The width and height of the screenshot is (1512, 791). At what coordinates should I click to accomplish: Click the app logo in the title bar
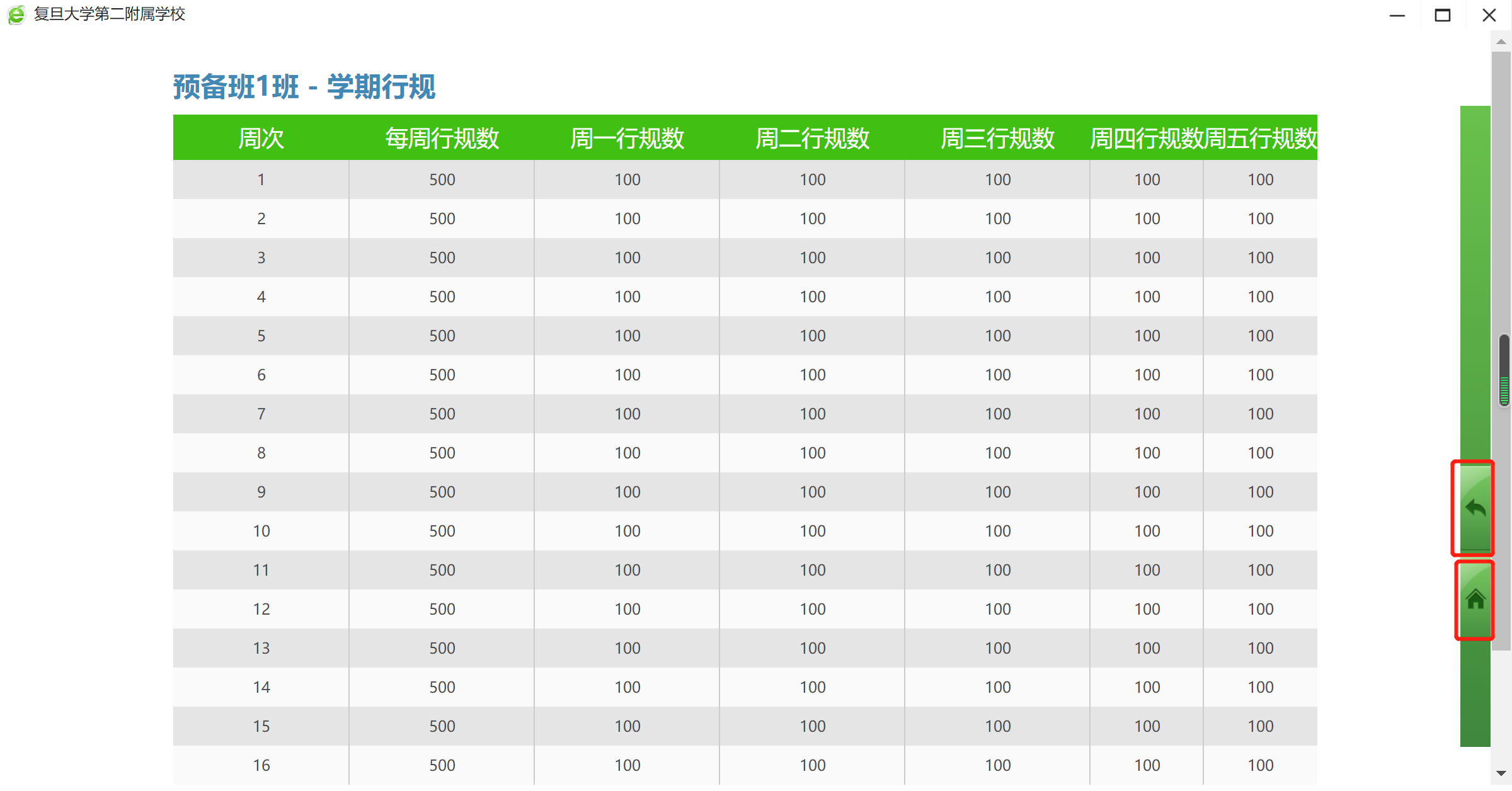point(16,14)
